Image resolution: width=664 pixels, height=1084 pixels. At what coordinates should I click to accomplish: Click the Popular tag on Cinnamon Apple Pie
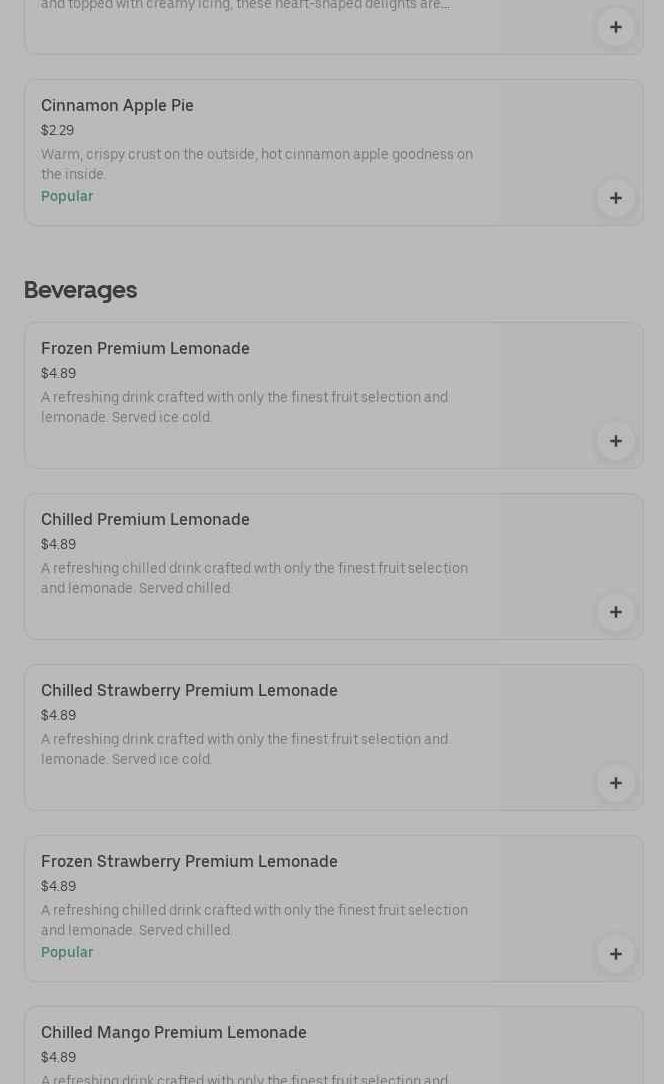[67, 196]
